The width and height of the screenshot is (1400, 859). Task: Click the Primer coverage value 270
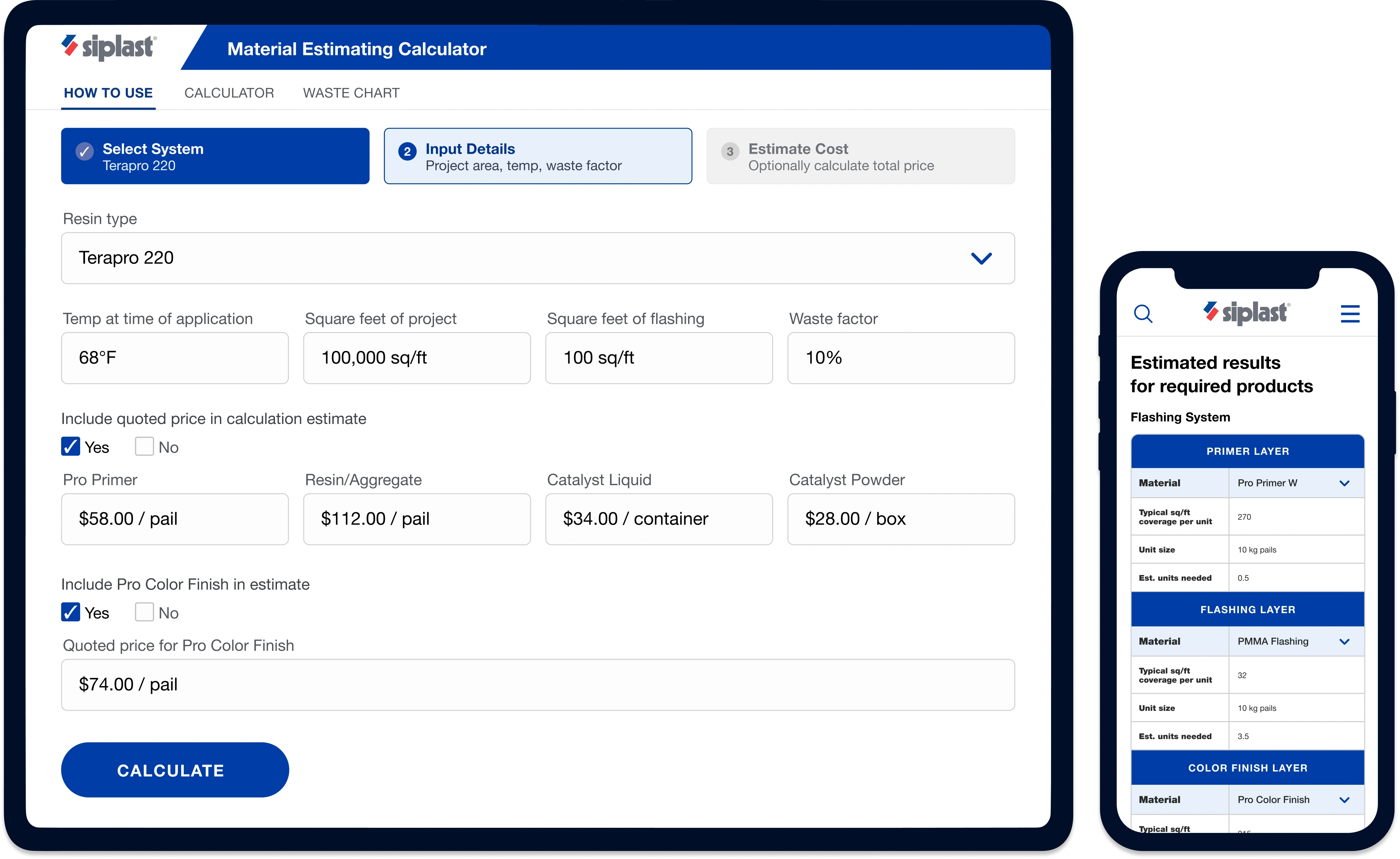[1244, 517]
